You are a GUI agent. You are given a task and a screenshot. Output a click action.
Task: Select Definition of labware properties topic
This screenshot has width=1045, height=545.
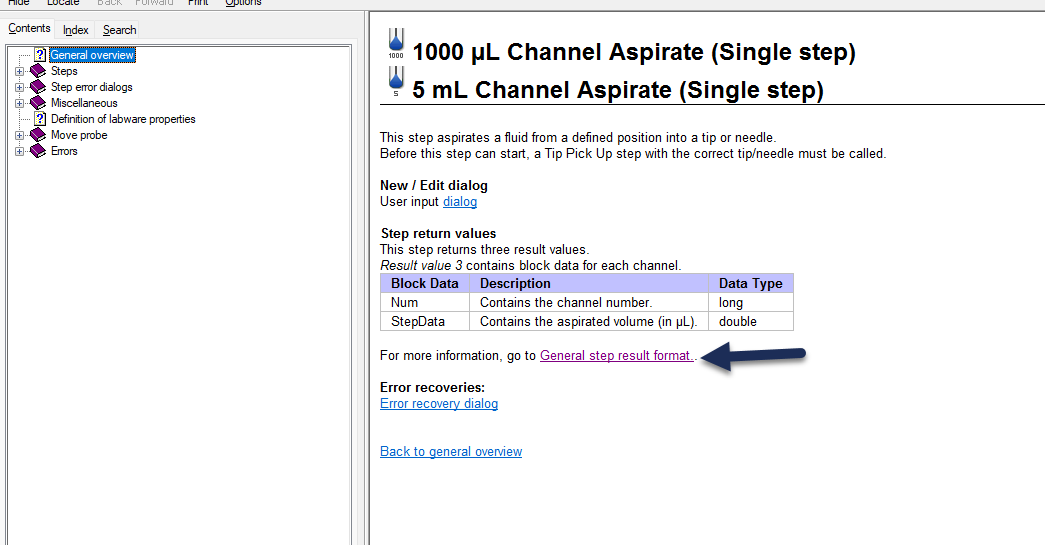click(x=123, y=119)
